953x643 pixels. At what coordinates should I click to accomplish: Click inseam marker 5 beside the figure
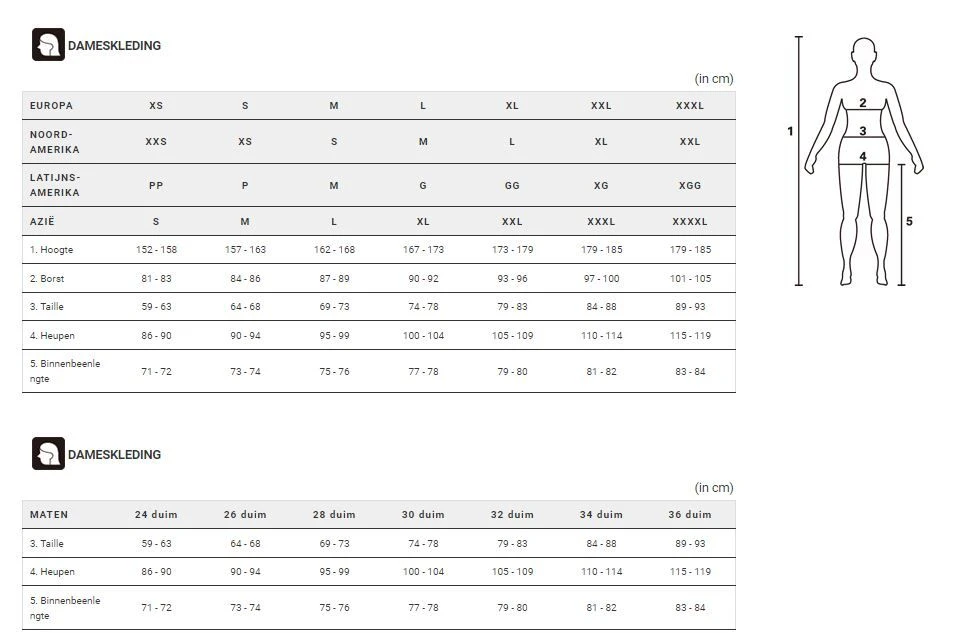(x=909, y=222)
